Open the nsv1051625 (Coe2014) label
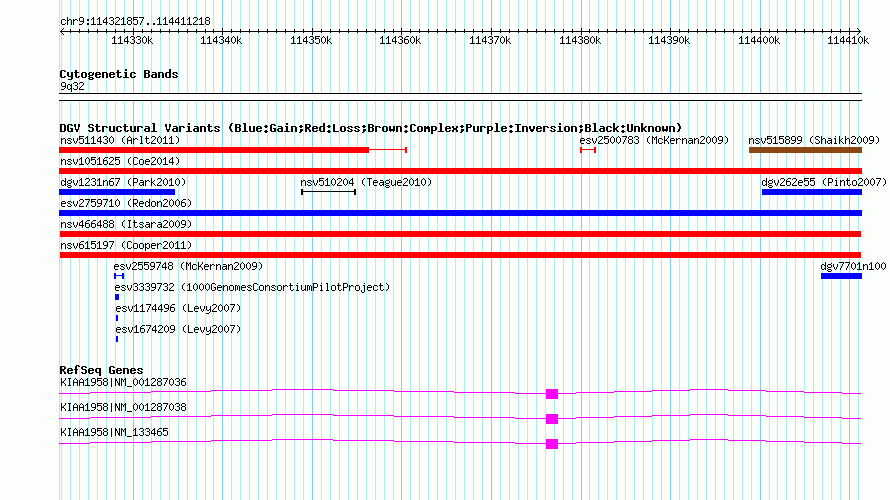890x500 pixels. 120,161
